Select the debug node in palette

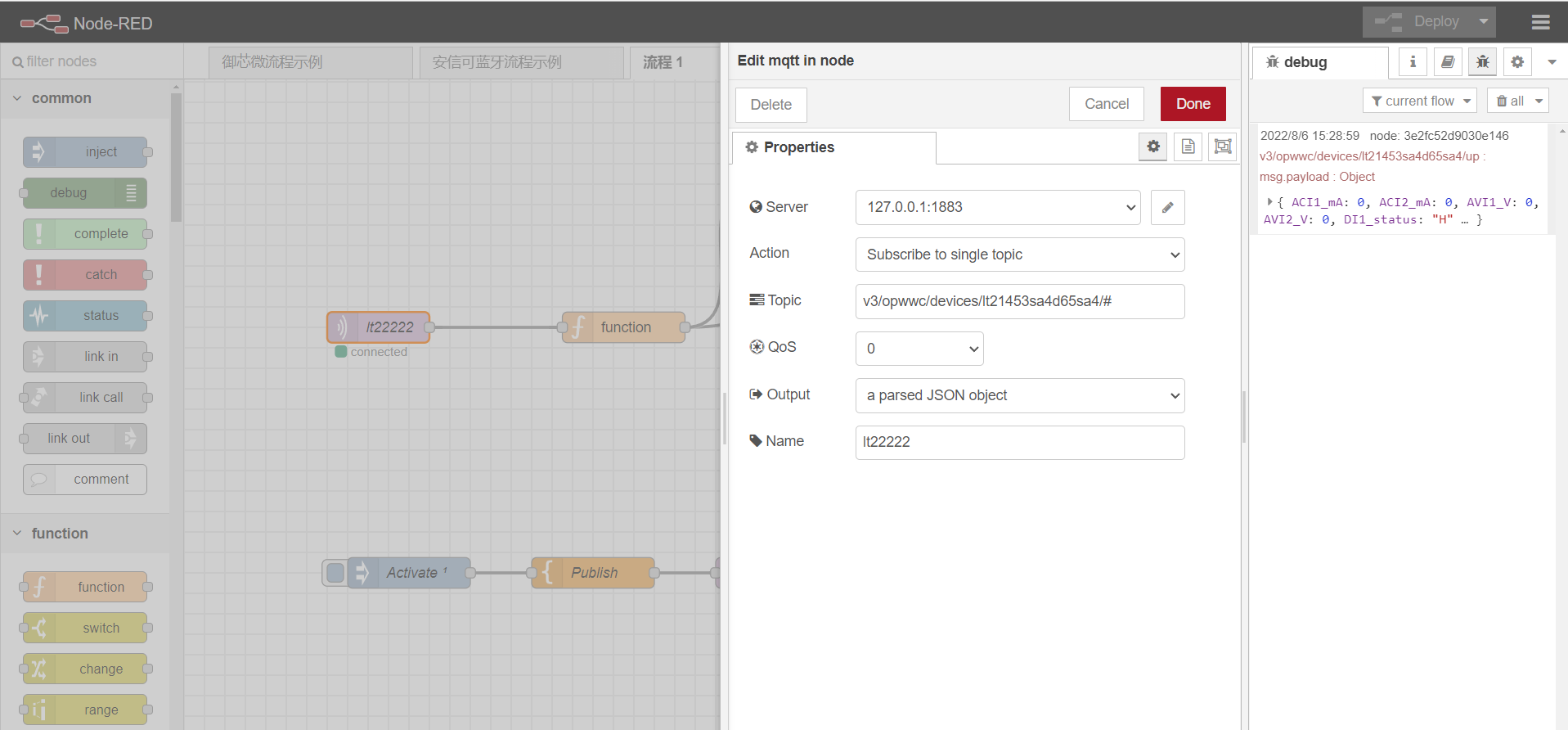(85, 193)
